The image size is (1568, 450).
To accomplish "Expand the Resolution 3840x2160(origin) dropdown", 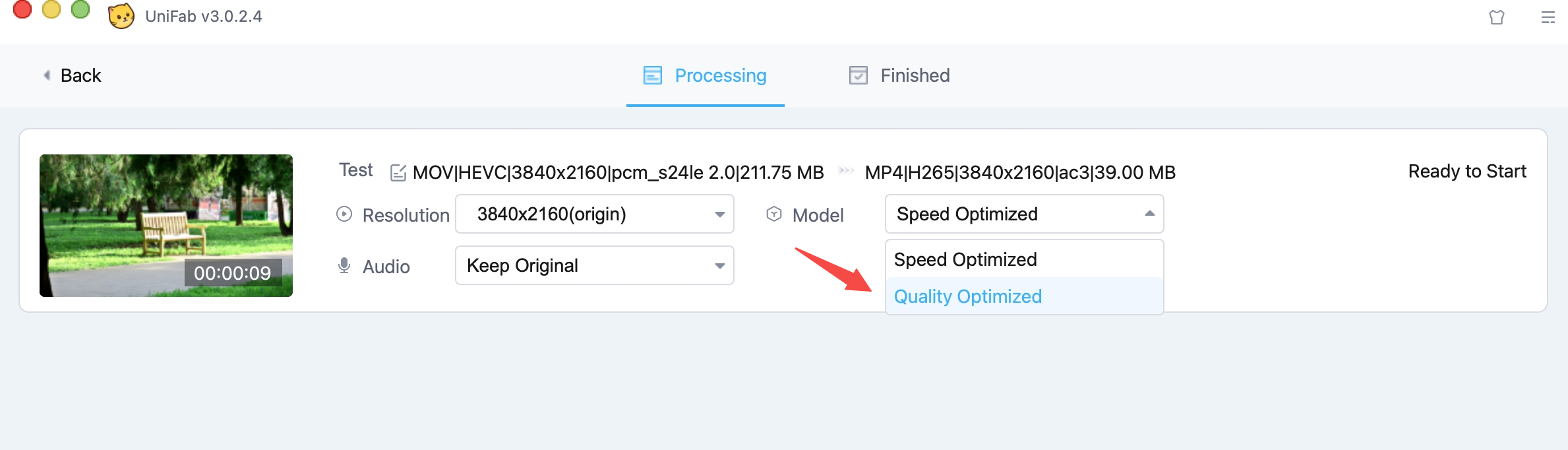I will tap(595, 214).
